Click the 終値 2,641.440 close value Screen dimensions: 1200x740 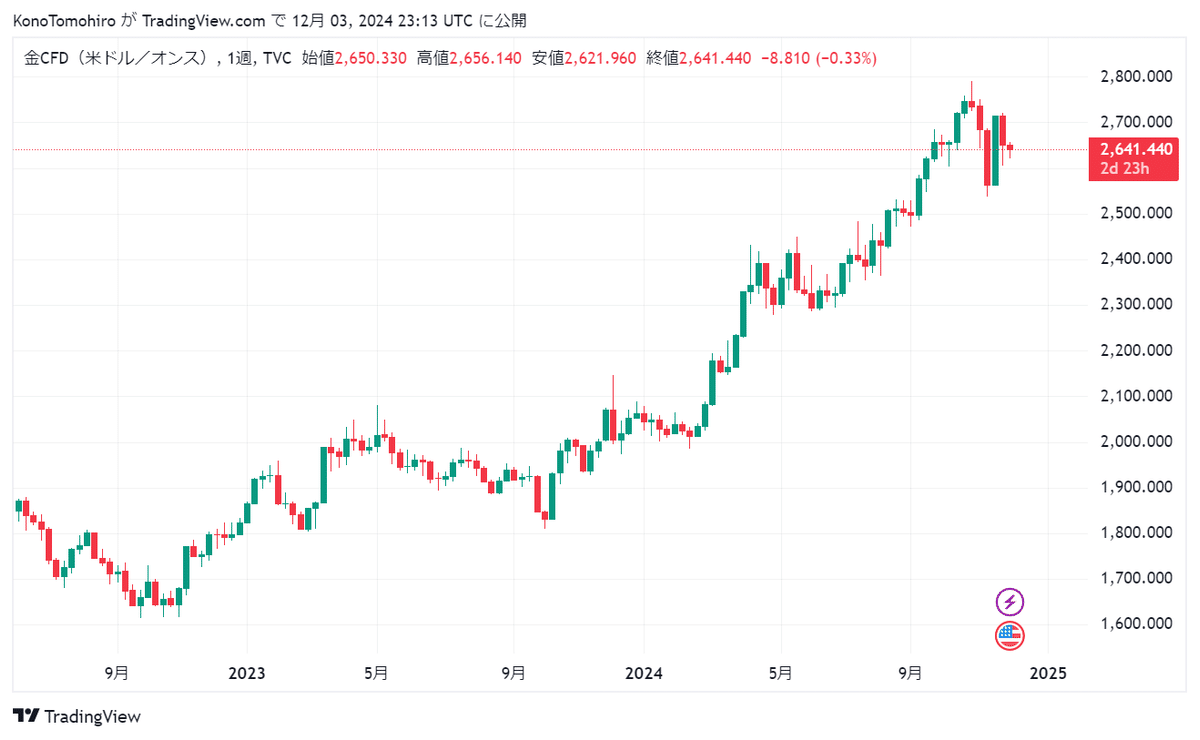699,59
